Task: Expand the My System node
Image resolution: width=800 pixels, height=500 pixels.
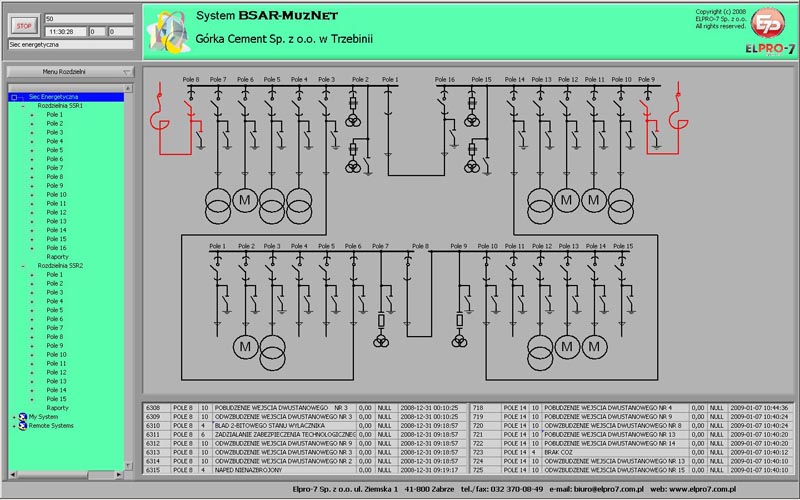Action: click(14, 417)
